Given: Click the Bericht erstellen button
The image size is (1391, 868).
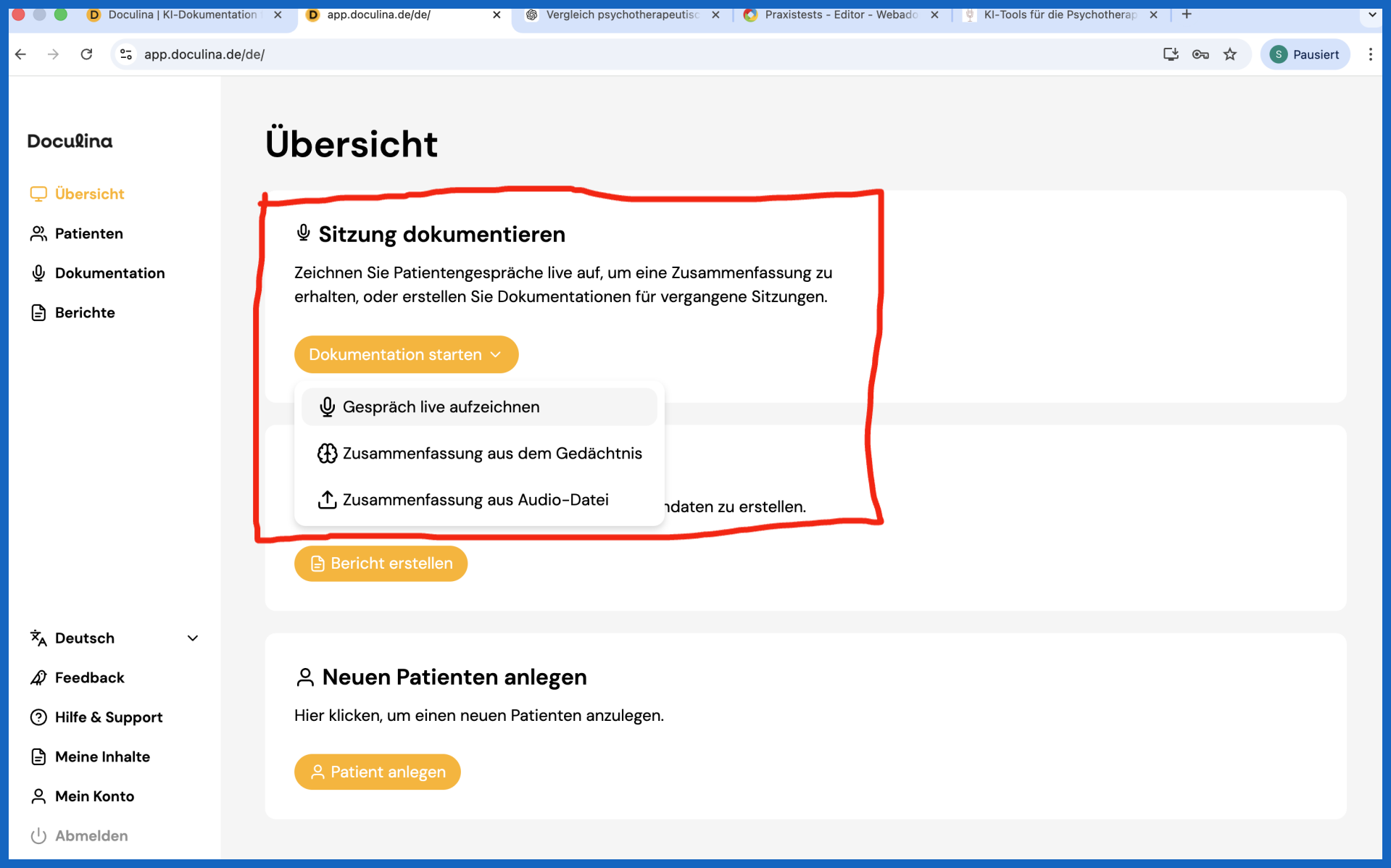Looking at the screenshot, I should (x=381, y=563).
